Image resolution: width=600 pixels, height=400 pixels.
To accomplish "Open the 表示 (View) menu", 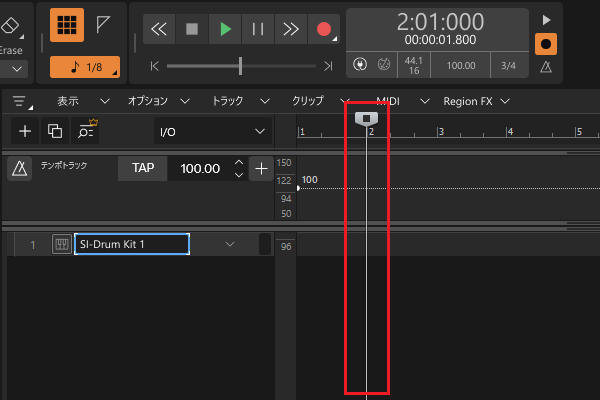I will click(68, 101).
